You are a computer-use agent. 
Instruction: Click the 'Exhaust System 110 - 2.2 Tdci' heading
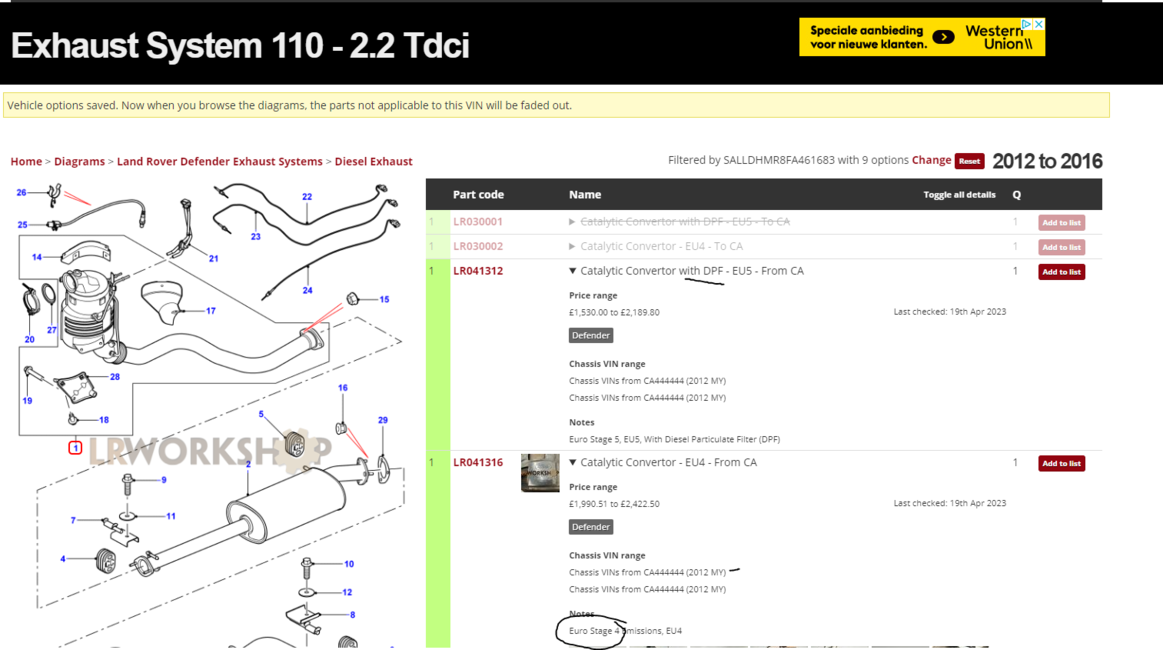240,45
